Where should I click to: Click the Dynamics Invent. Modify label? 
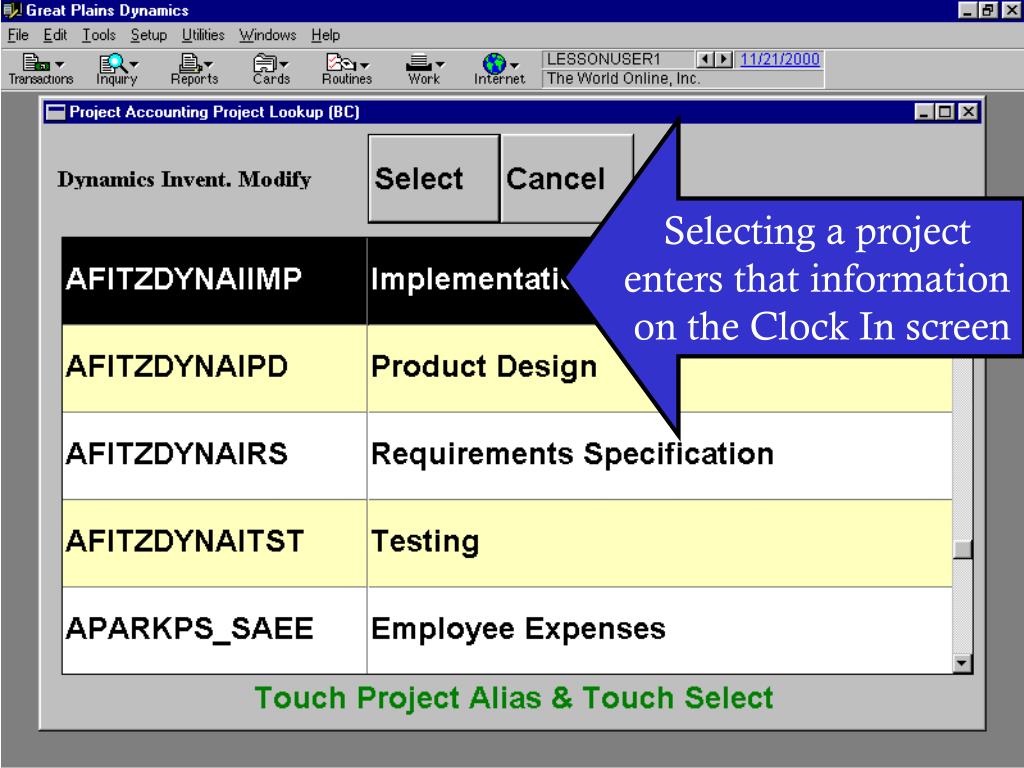tap(184, 180)
